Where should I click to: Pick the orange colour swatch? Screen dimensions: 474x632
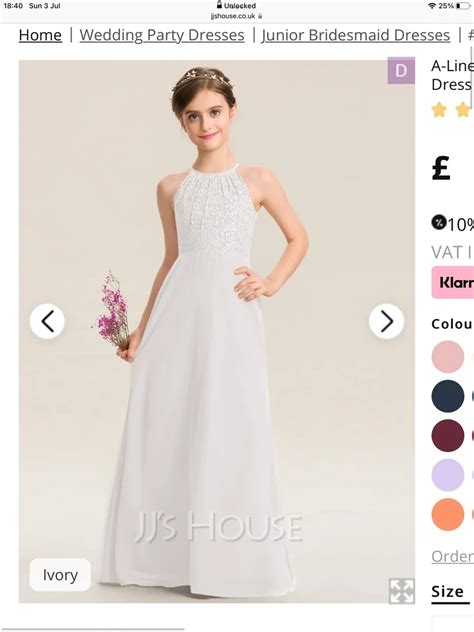pos(447,514)
